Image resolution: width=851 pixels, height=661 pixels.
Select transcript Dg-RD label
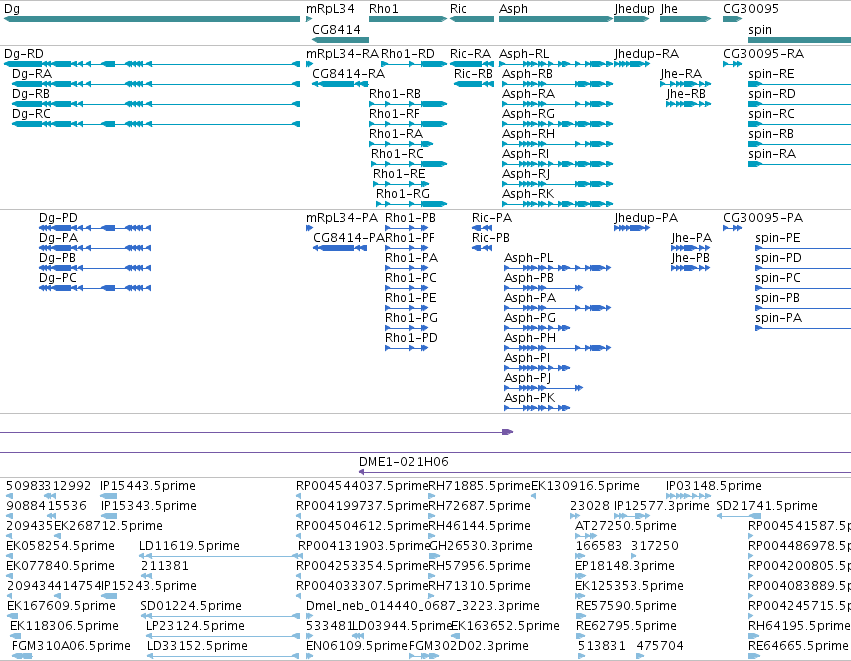point(24,54)
